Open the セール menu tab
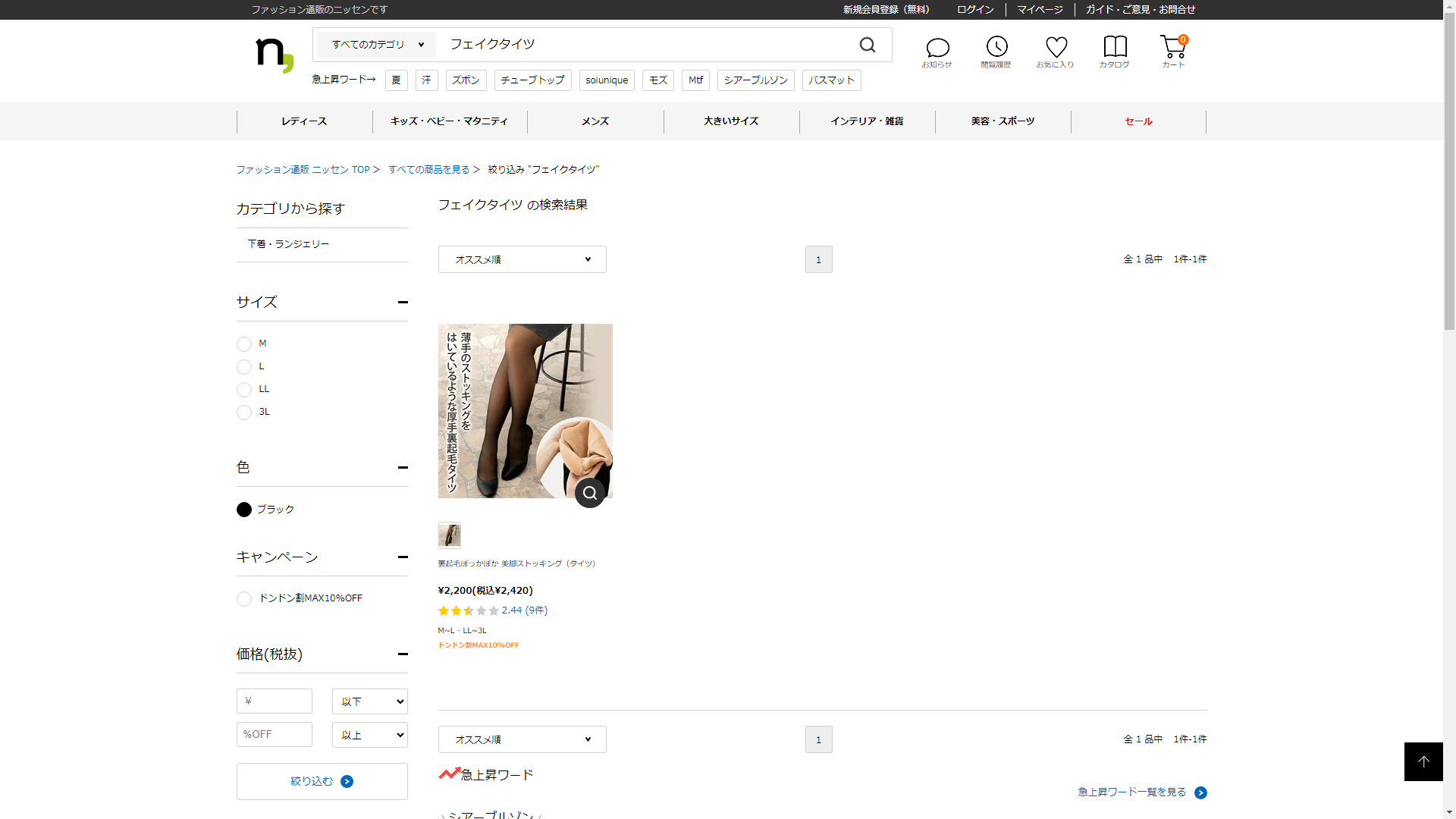The image size is (1456, 819). click(x=1138, y=121)
